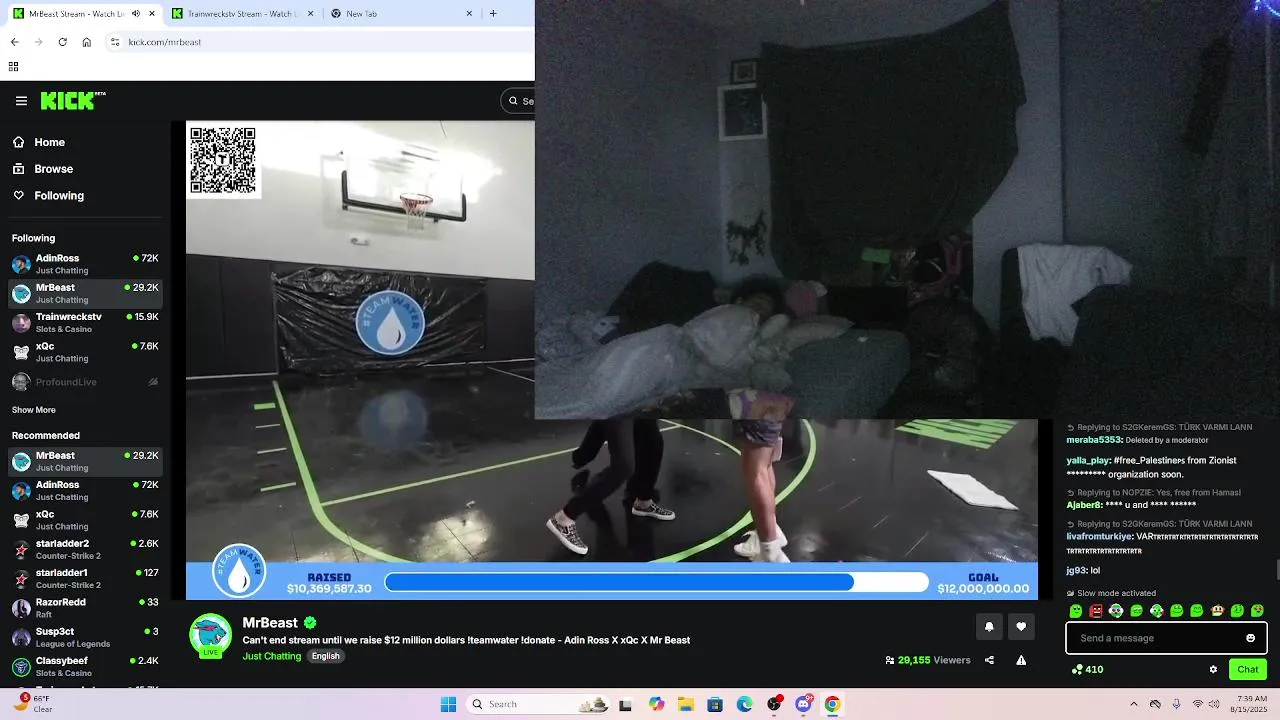The width and height of the screenshot is (1280, 720).
Task: Click the donation QR code on stream
Action: tap(223, 160)
